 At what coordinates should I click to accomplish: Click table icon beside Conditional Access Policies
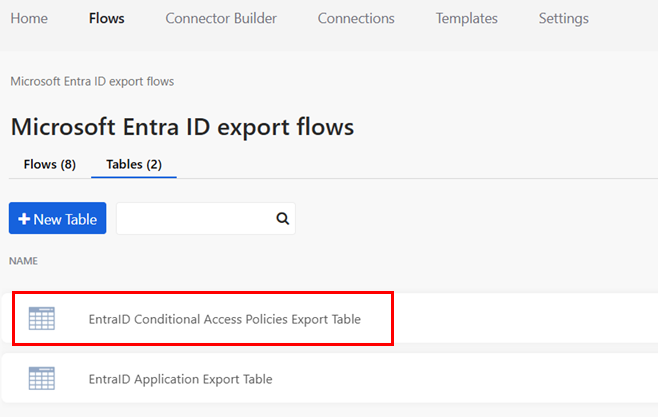click(42, 318)
